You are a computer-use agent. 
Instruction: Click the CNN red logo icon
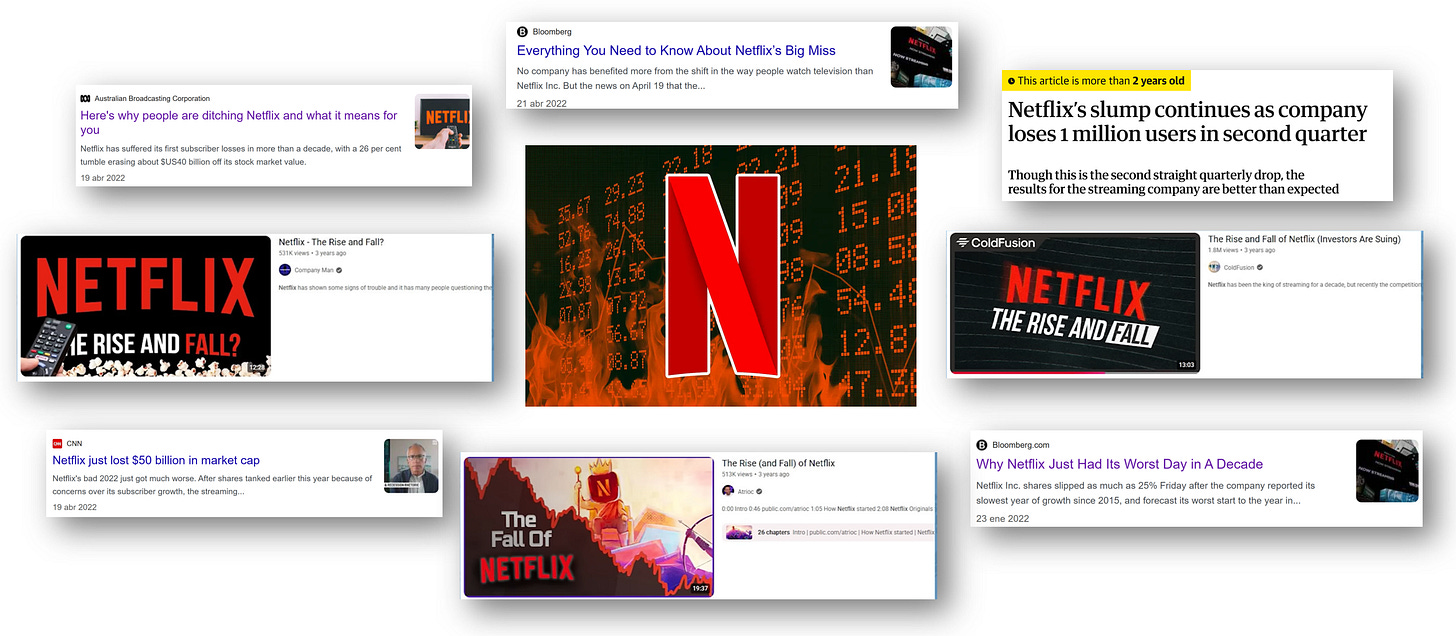pyautogui.click(x=57, y=443)
